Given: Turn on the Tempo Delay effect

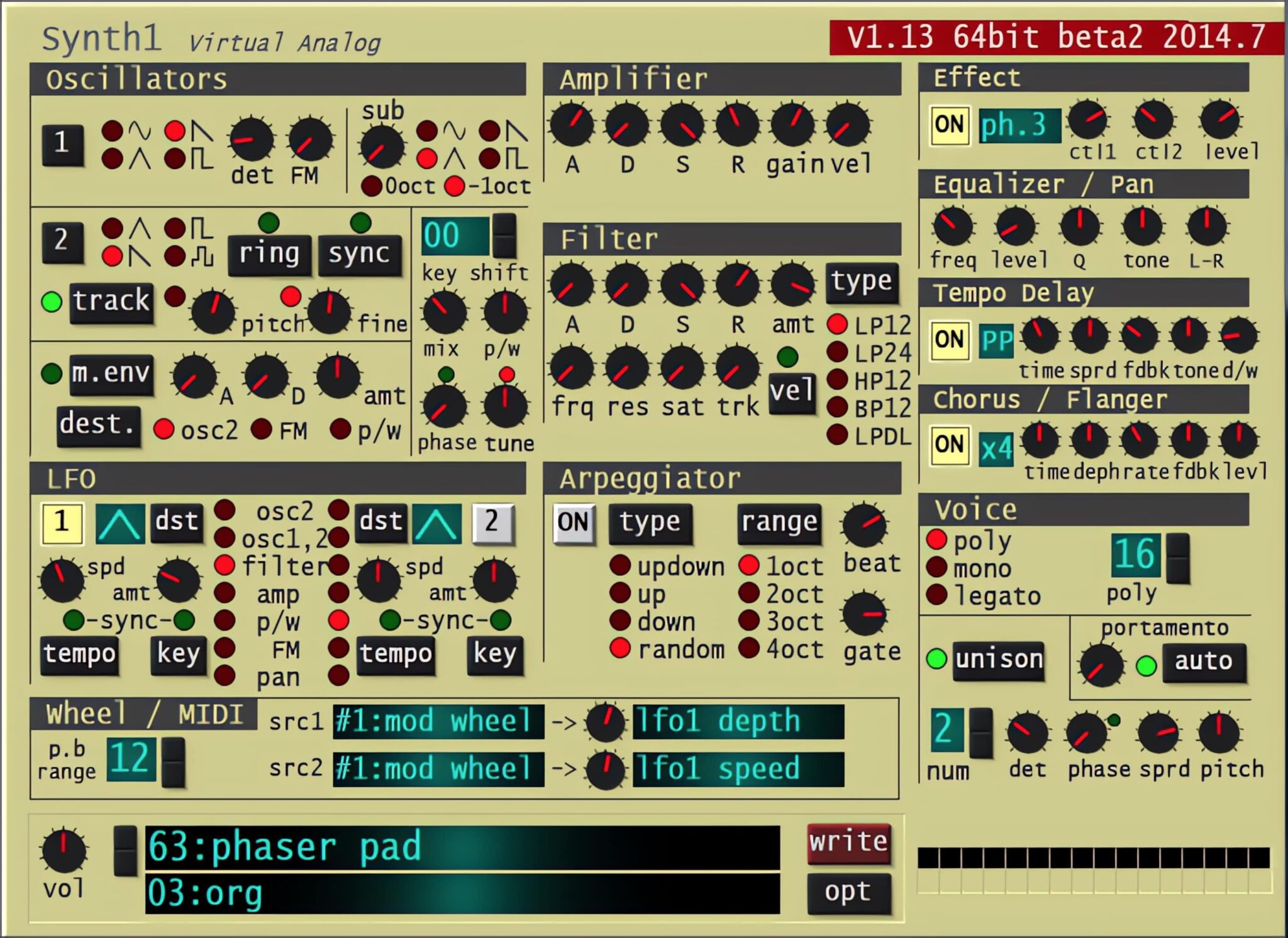Looking at the screenshot, I should tap(951, 340).
